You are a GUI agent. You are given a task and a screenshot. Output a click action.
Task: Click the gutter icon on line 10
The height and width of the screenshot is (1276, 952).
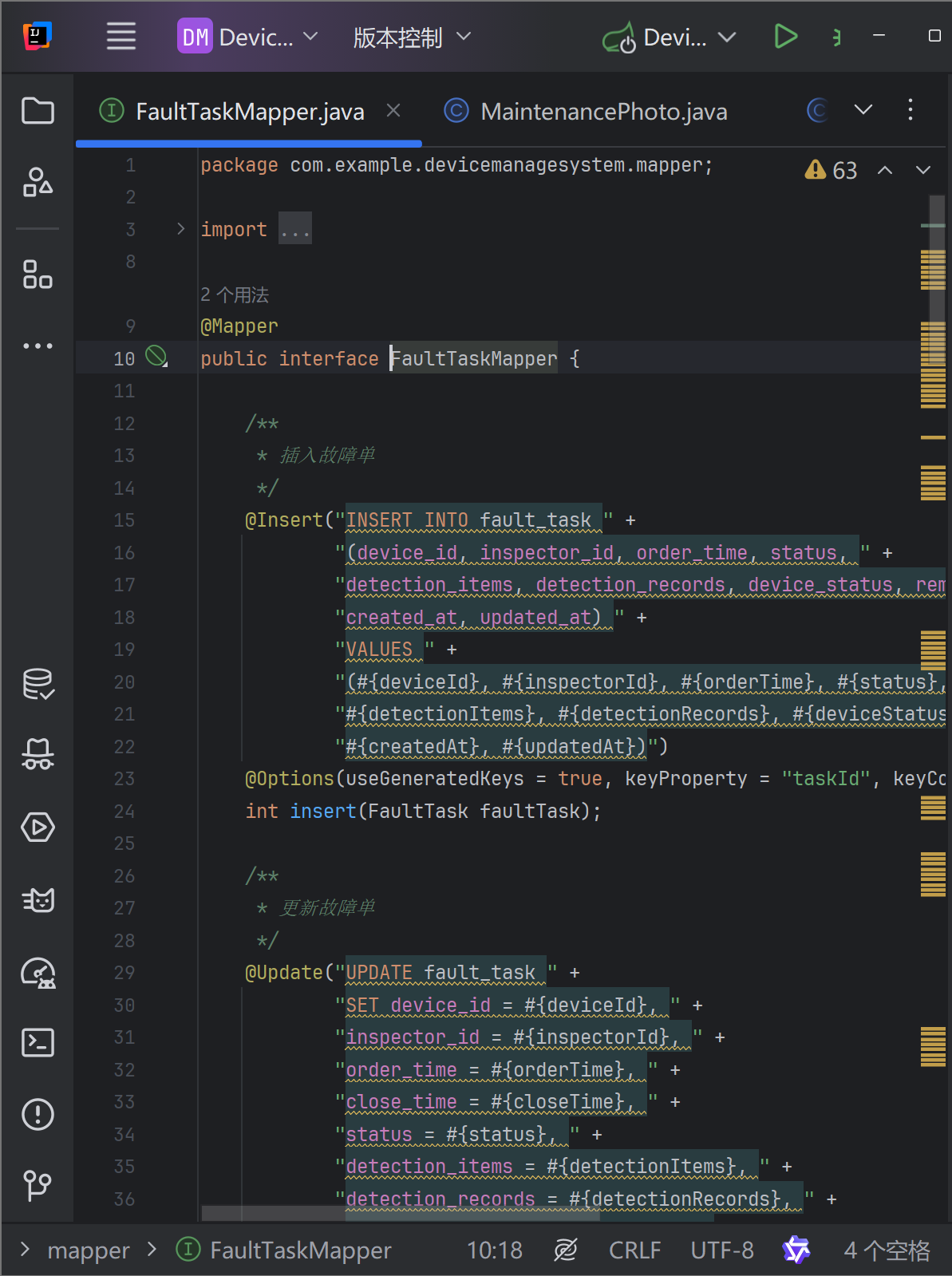(x=156, y=357)
